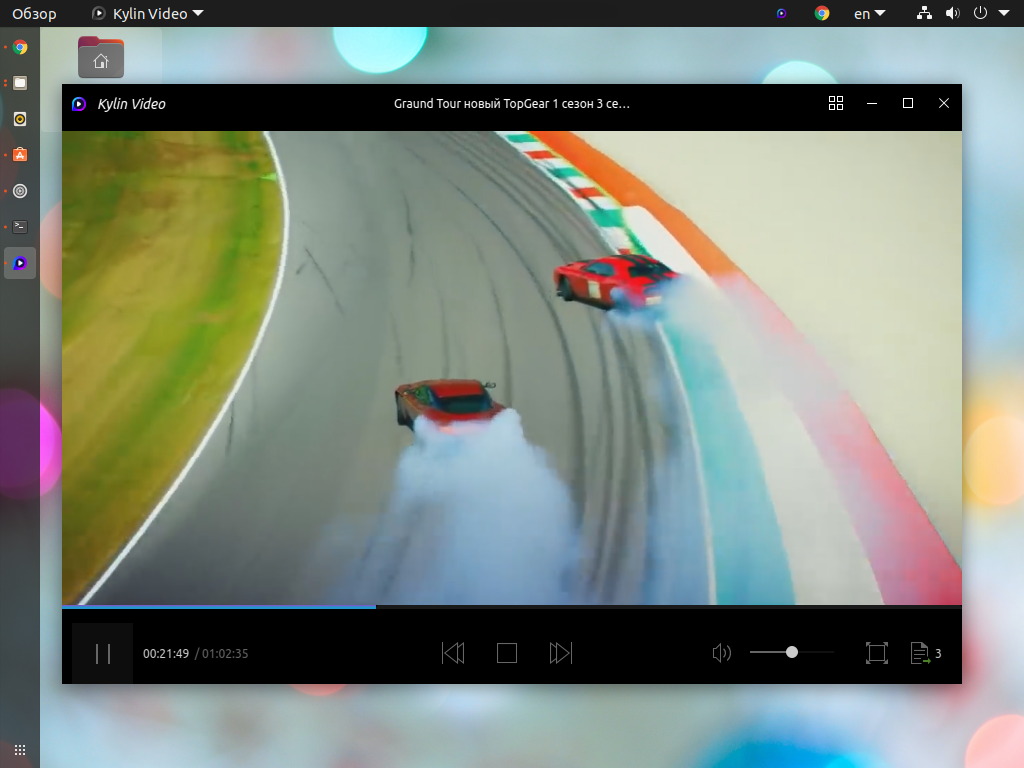Open the power menu icon
Image resolution: width=1024 pixels, height=768 pixels.
pos(980,13)
